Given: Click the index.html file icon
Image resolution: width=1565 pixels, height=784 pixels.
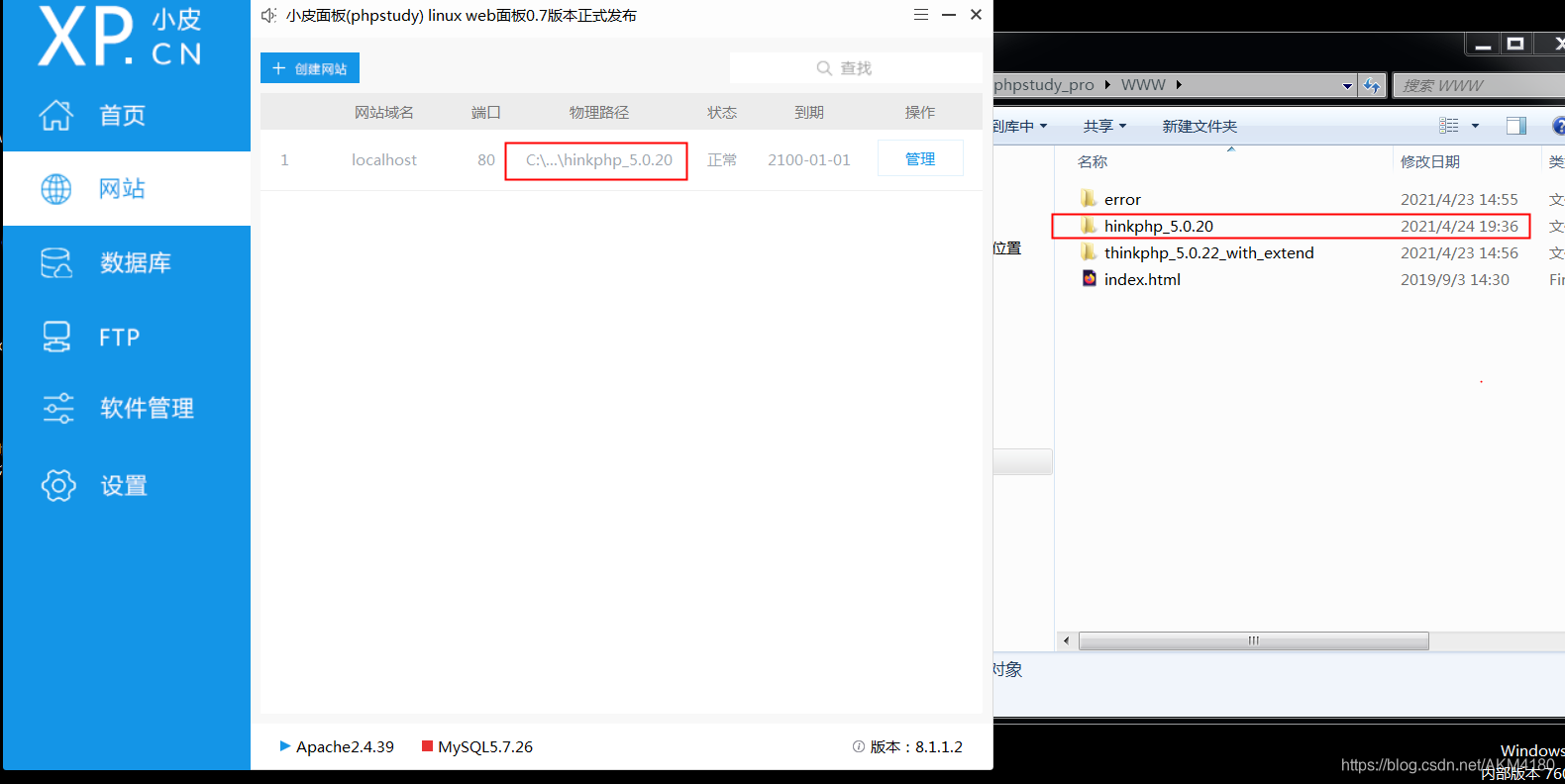Looking at the screenshot, I should pyautogui.click(x=1090, y=278).
